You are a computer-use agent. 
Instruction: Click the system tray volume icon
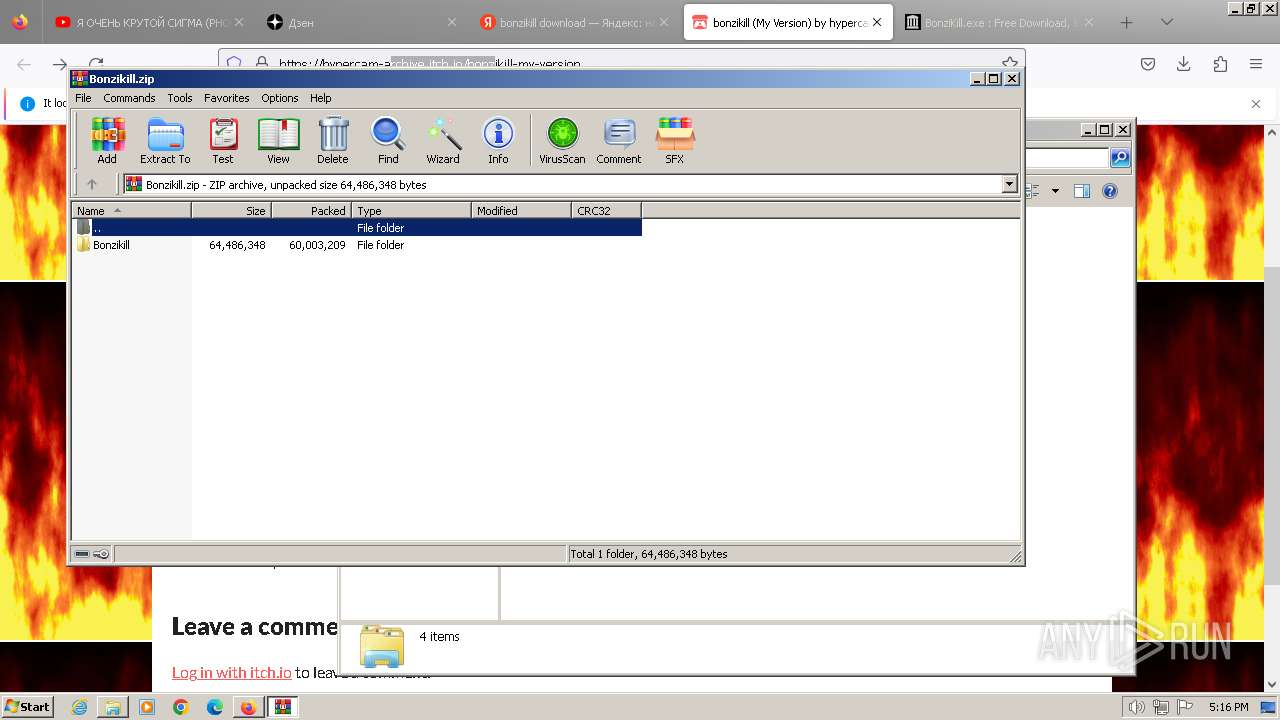pyautogui.click(x=1136, y=707)
